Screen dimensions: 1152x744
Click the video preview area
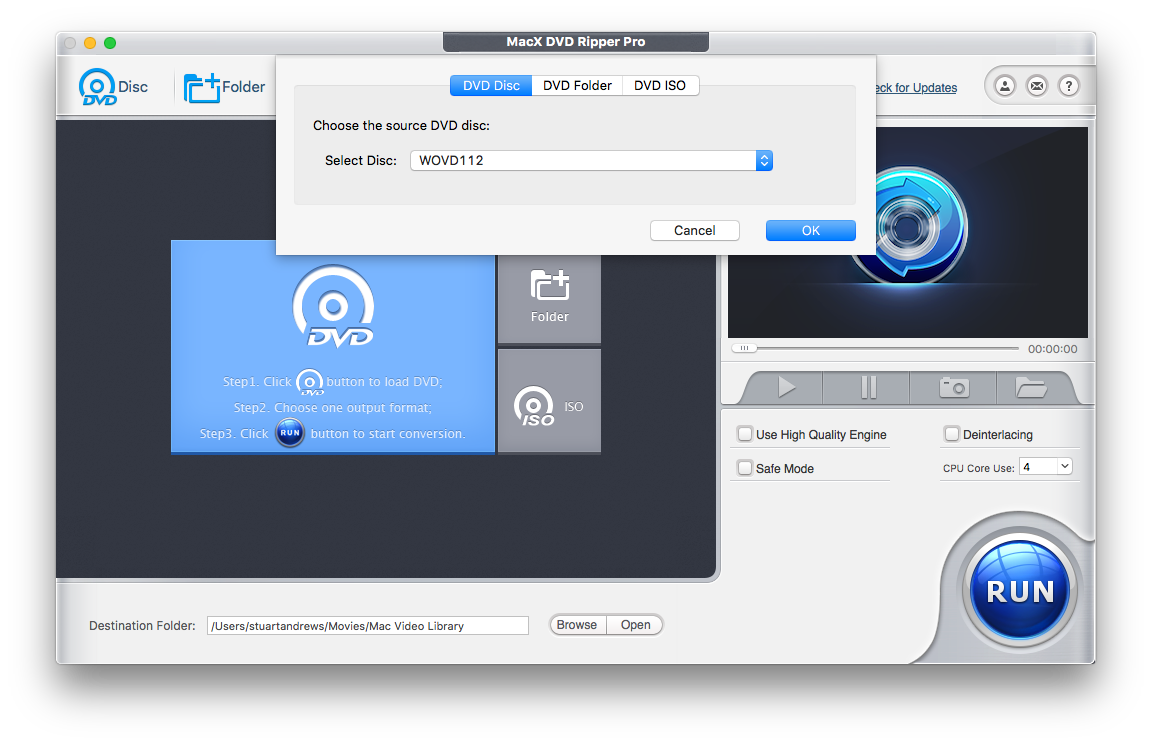(908, 232)
